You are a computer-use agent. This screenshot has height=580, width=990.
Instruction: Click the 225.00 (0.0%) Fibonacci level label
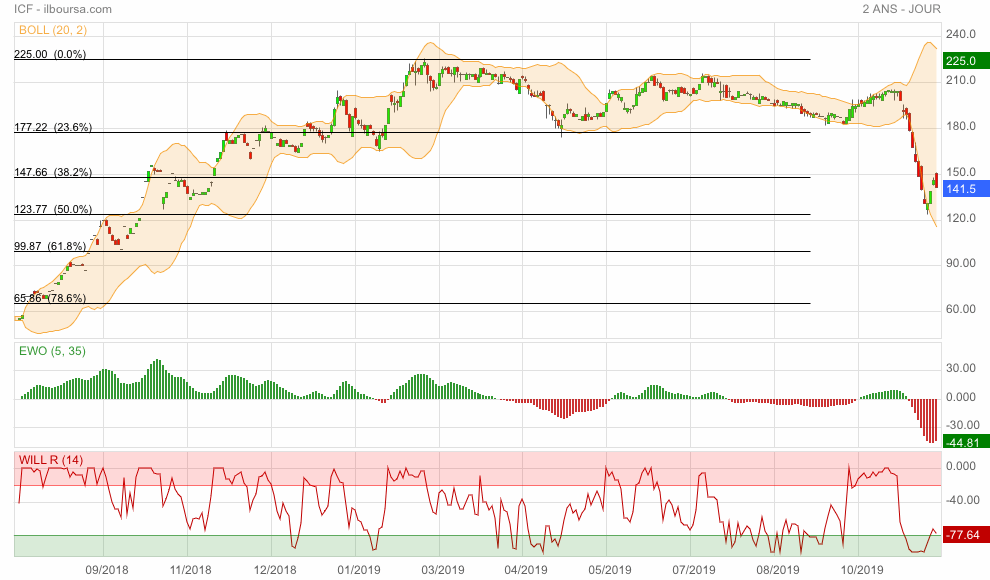pos(50,54)
